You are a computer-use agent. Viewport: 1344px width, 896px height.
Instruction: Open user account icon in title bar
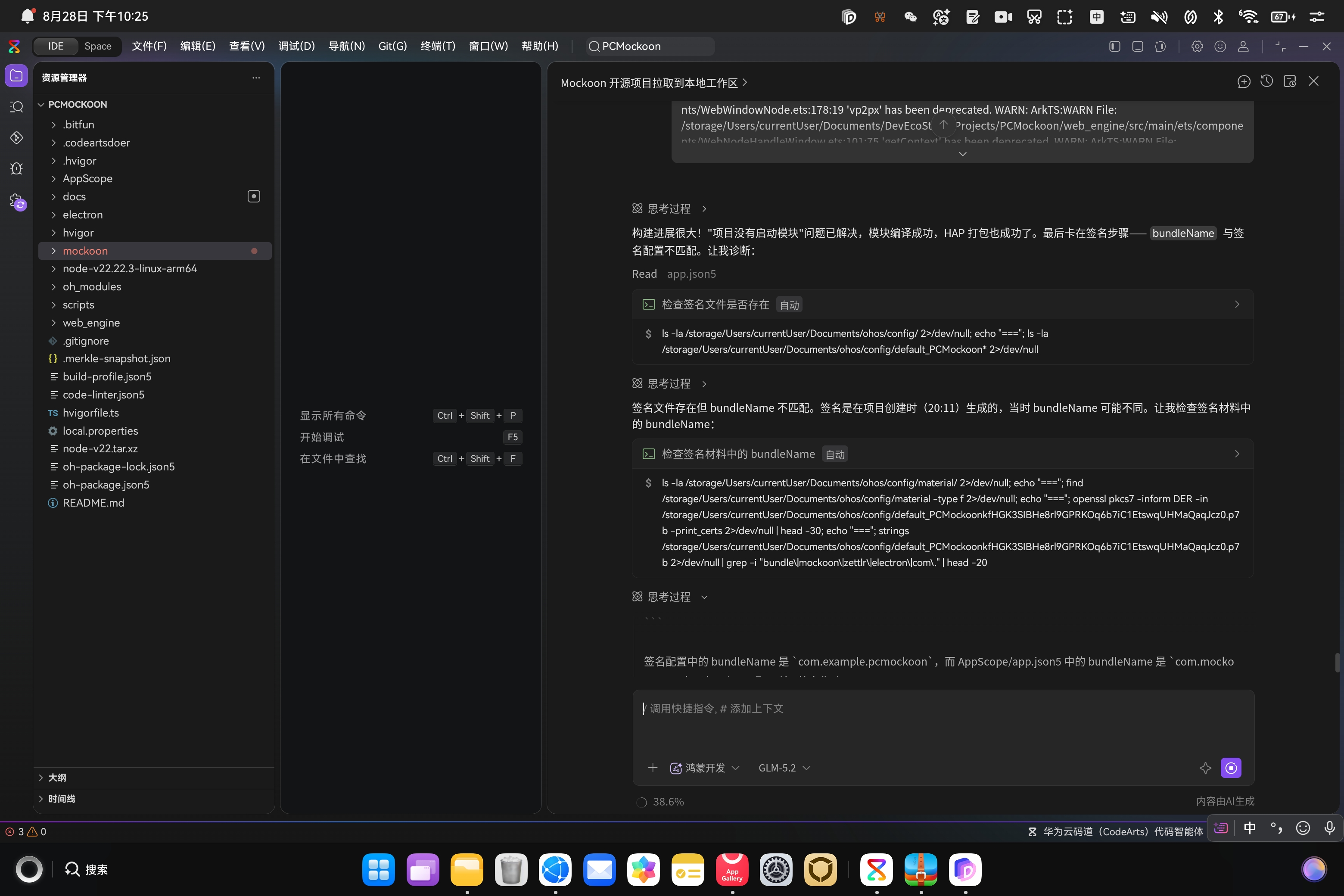1243,46
